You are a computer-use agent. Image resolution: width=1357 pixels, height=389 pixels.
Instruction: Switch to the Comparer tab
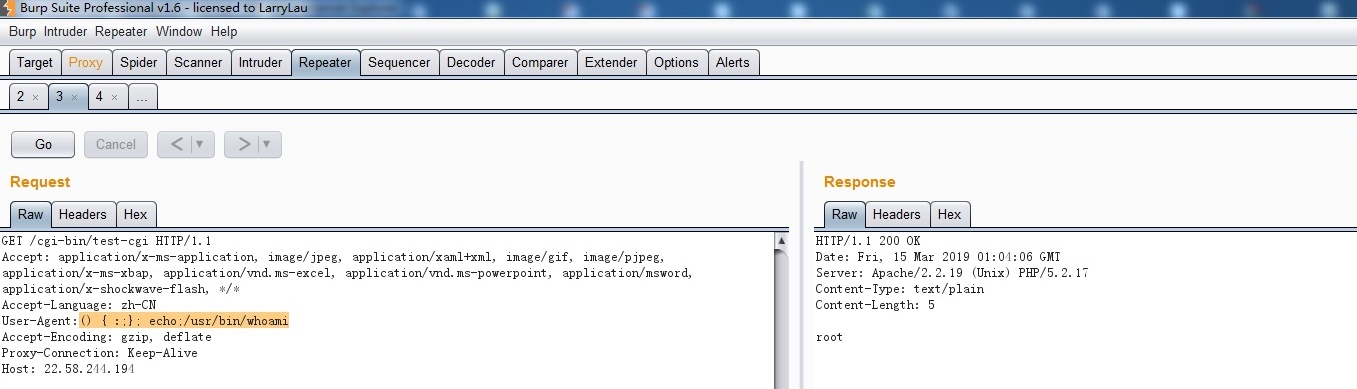point(540,62)
